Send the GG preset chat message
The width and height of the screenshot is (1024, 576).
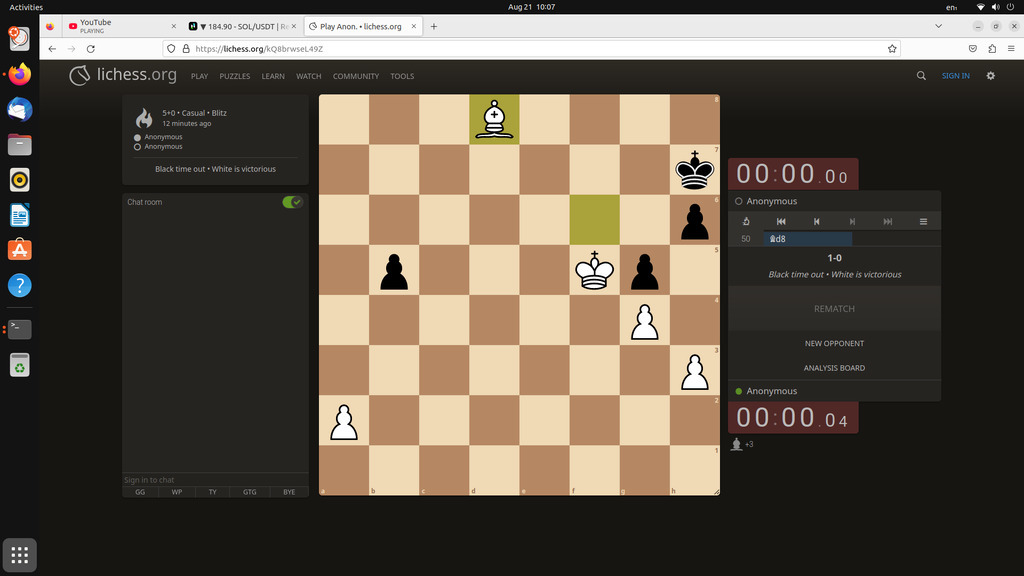140,492
